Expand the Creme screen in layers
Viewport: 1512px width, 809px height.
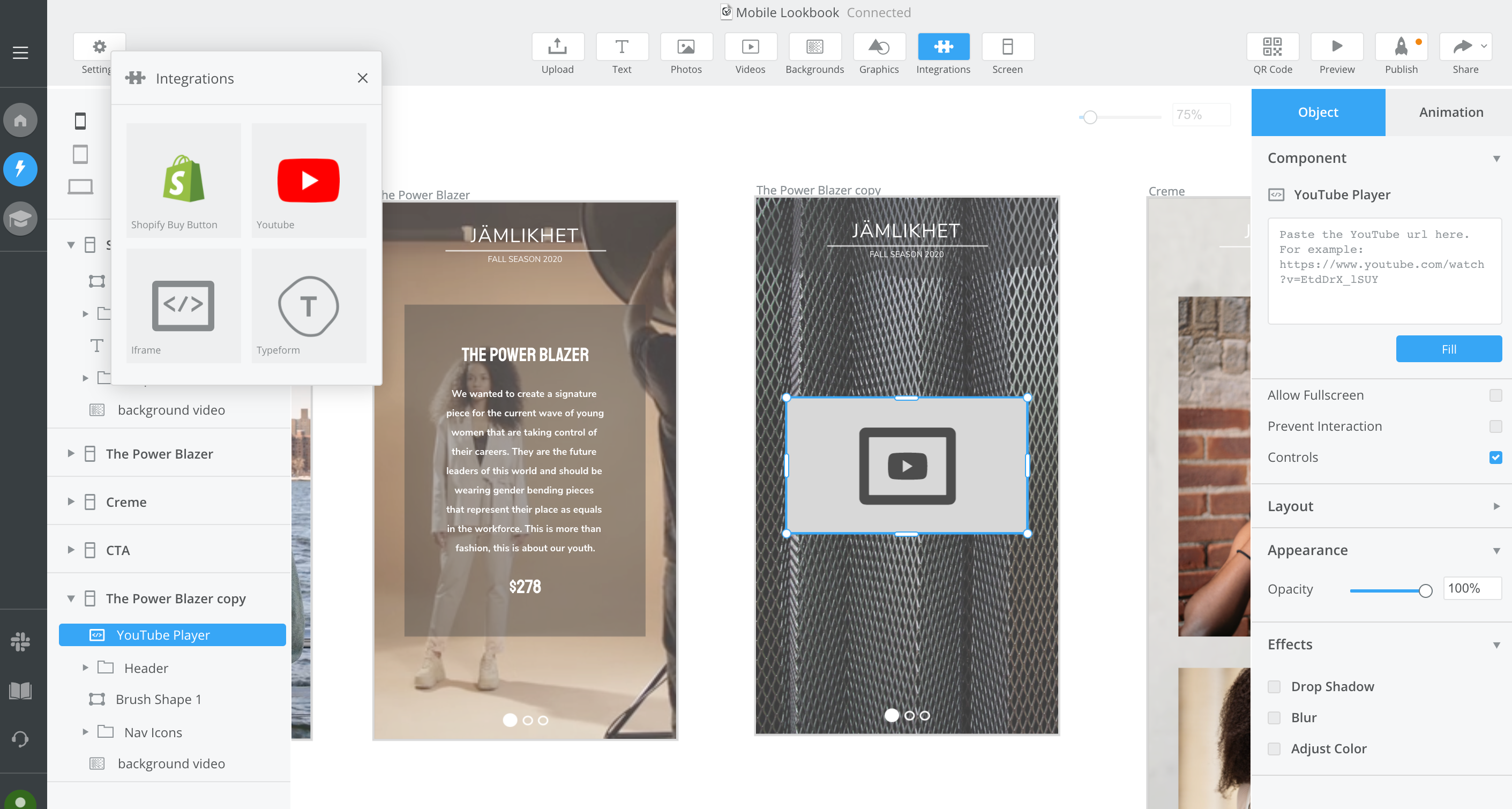[71, 502]
